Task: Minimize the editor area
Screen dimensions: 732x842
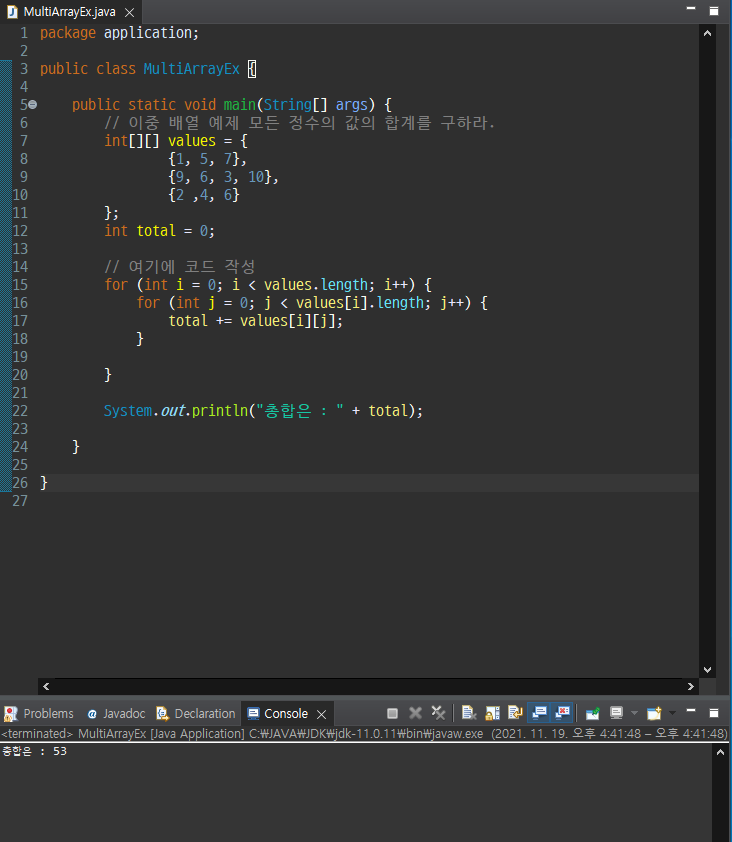Action: [x=691, y=9]
